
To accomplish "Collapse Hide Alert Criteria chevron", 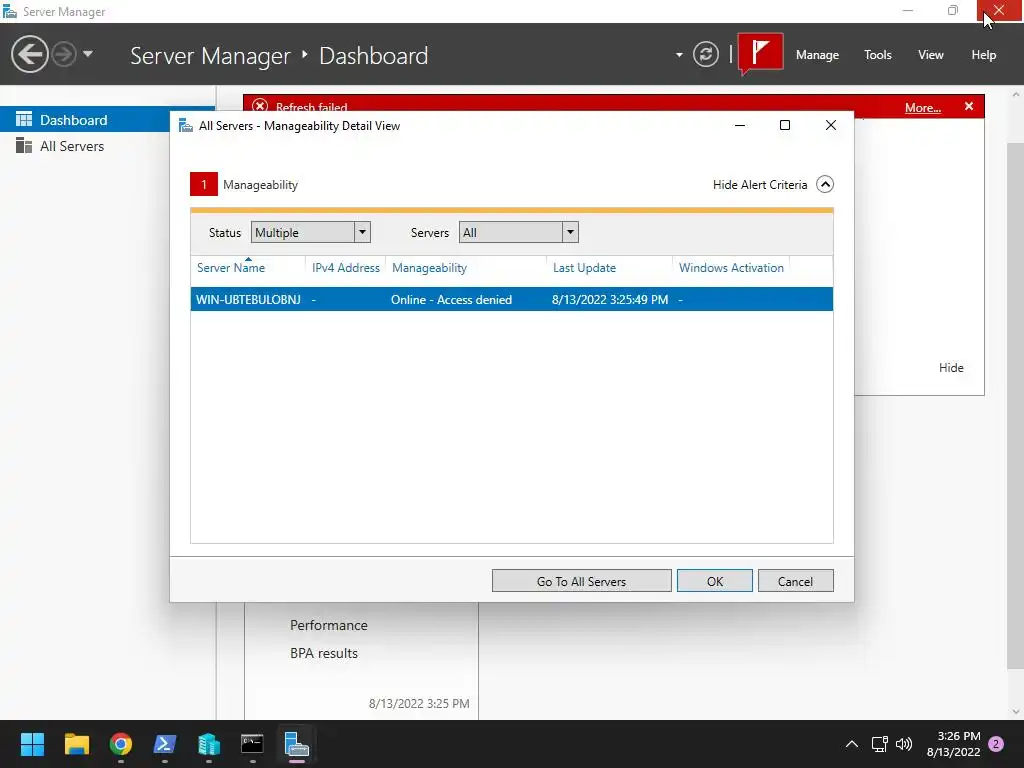I will pos(825,185).
